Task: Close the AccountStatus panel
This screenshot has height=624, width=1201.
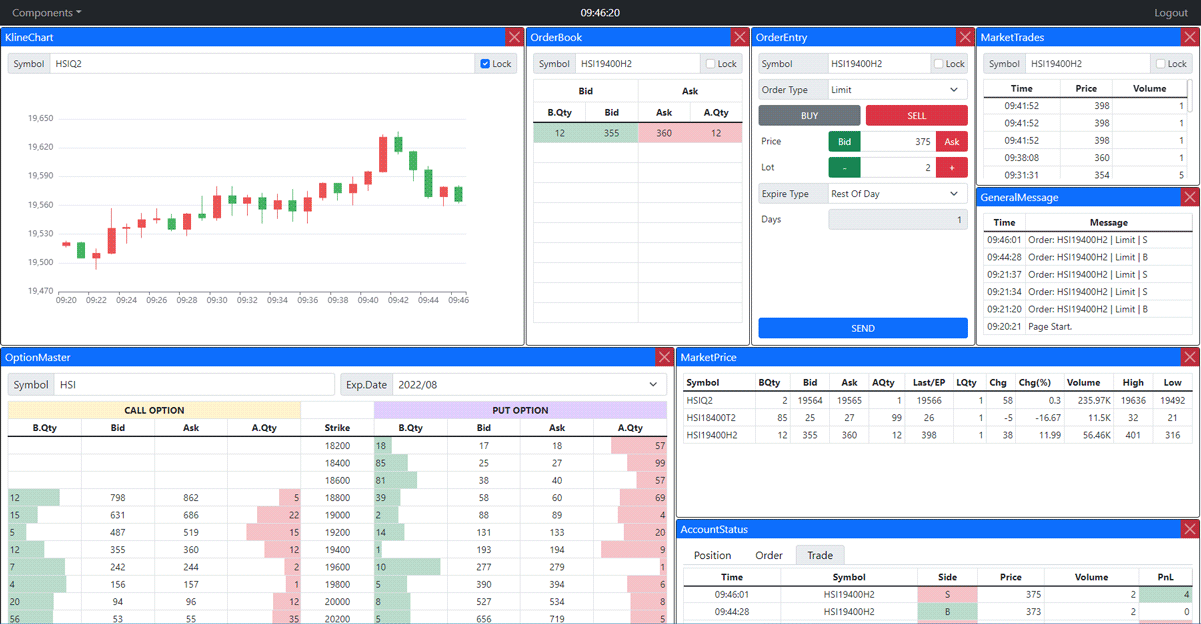Action: tap(1189, 529)
